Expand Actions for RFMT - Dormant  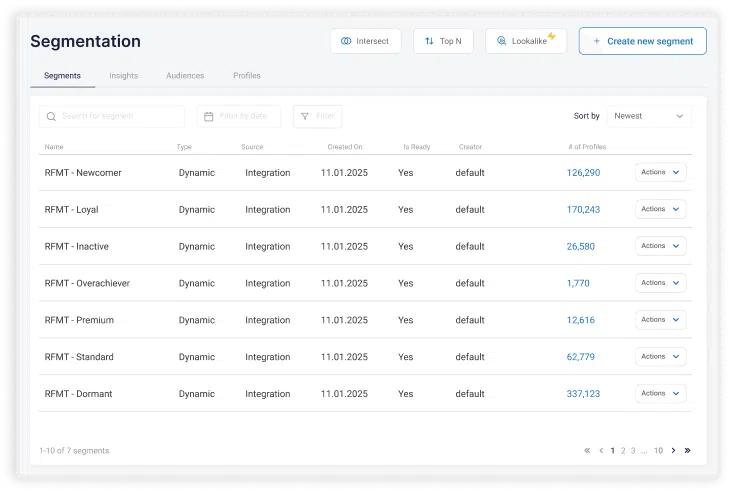pos(660,394)
